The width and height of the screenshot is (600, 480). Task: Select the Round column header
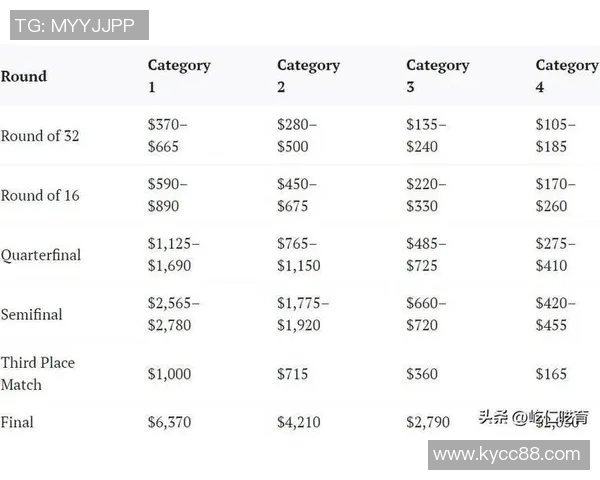tap(24, 76)
